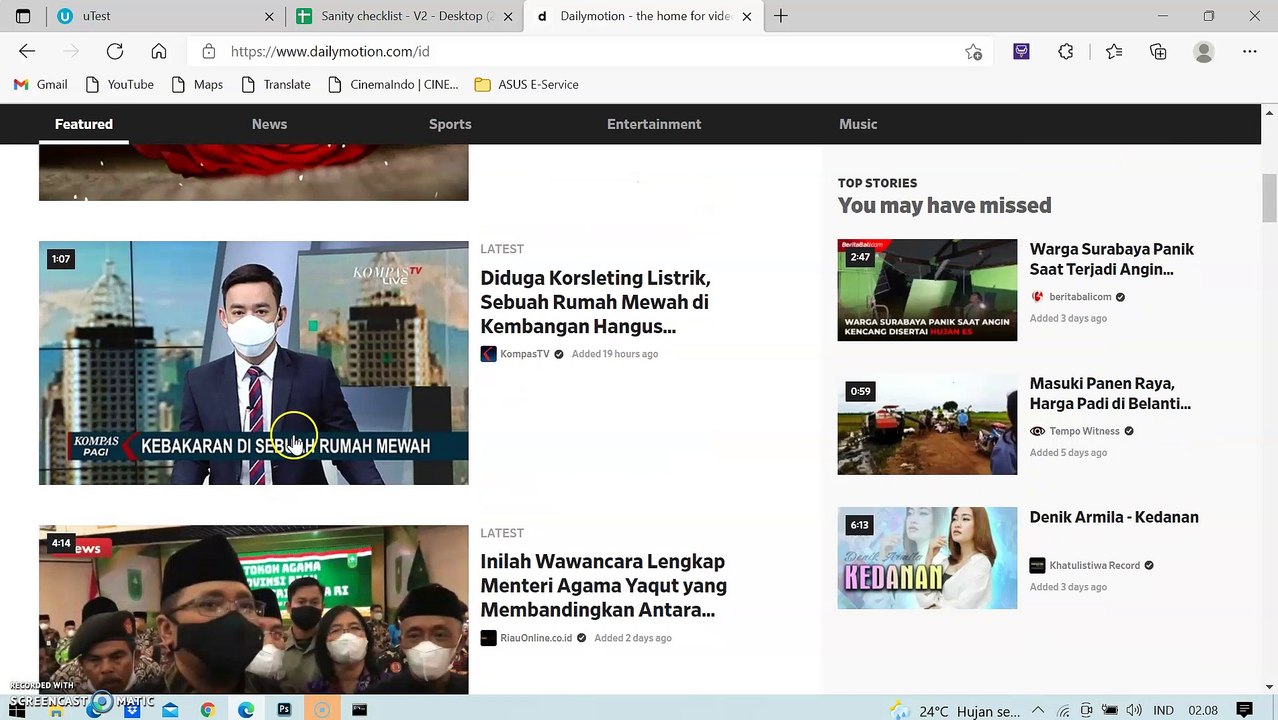Click the partially visible top video thumbnail
The width and height of the screenshot is (1278, 720).
click(x=253, y=172)
